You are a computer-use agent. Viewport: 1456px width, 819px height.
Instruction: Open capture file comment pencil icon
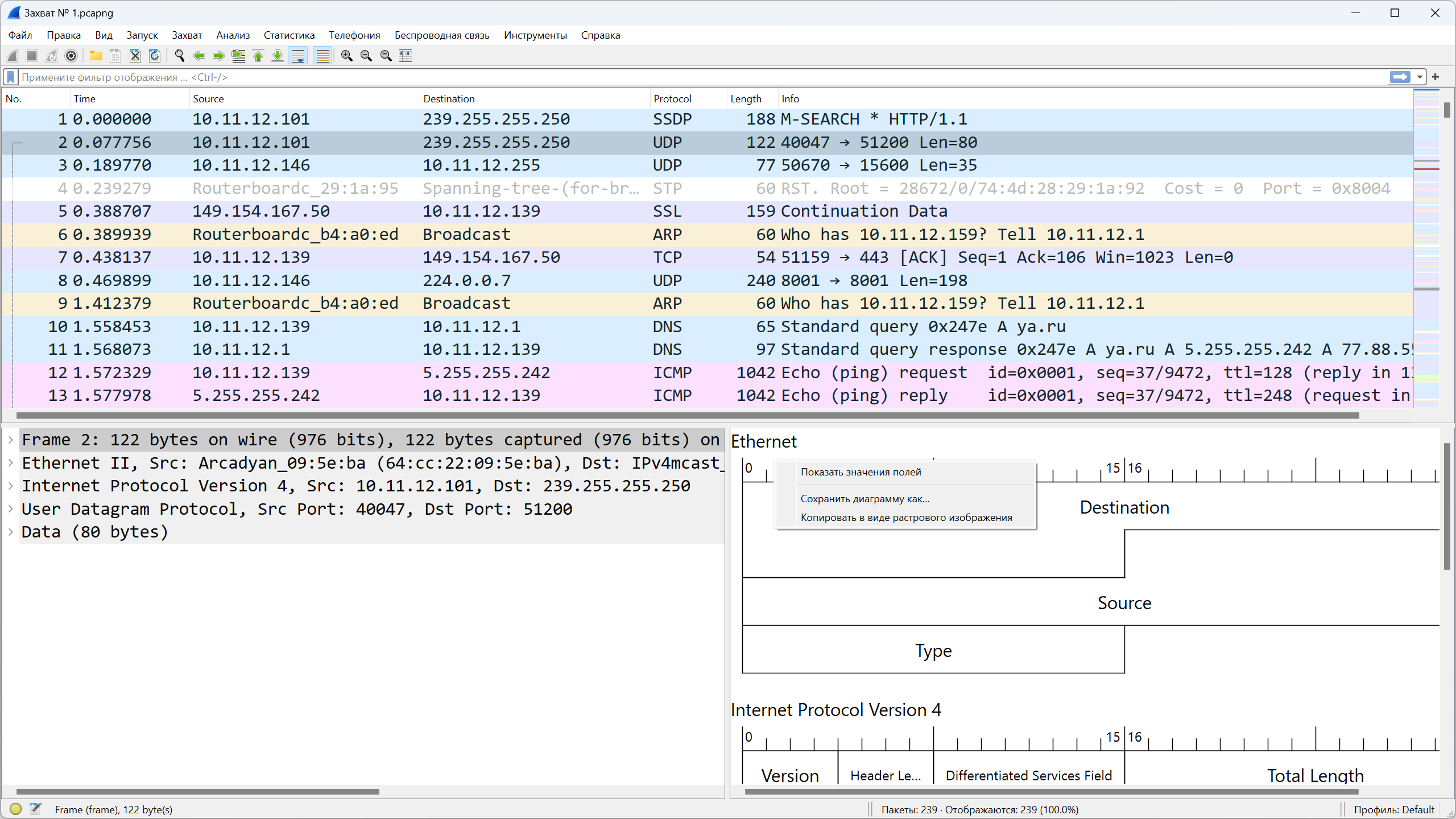(x=35, y=809)
